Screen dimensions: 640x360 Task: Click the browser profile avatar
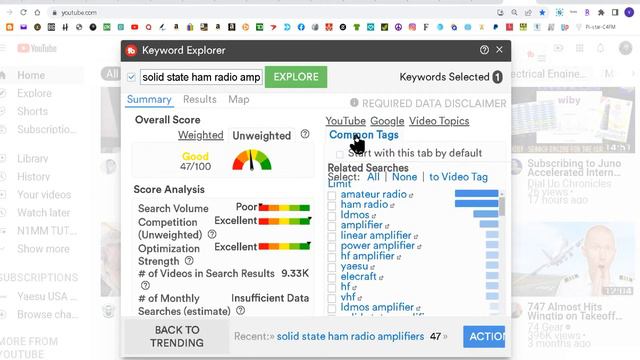[x=629, y=12]
